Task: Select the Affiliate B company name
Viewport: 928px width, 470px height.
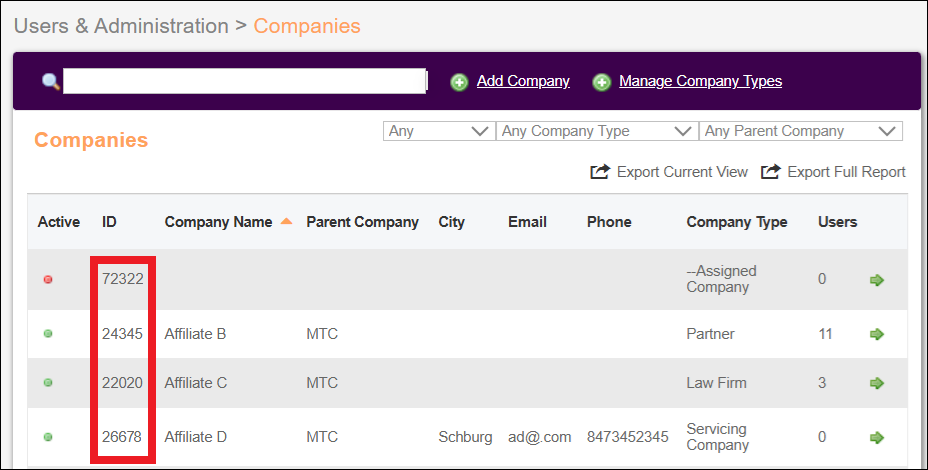Action: (x=195, y=334)
